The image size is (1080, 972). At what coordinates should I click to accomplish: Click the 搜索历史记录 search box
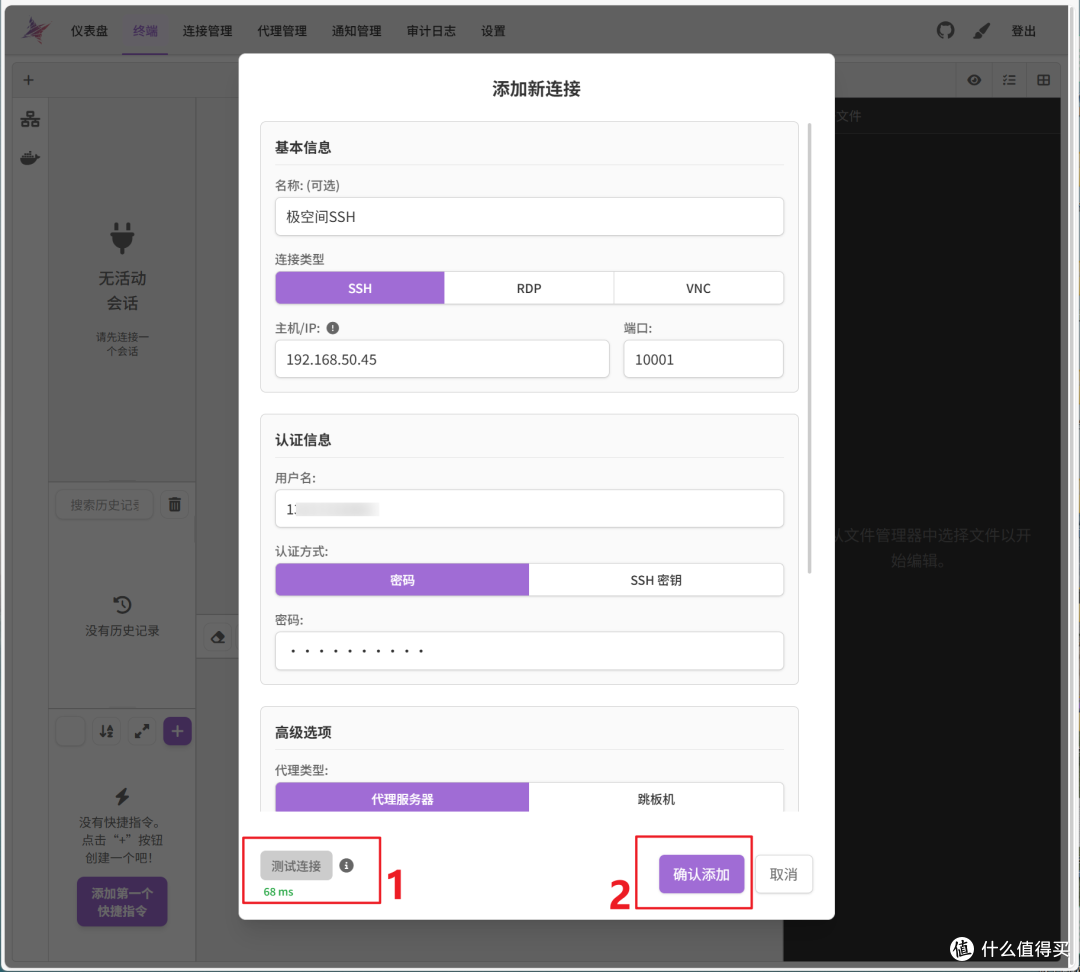pyautogui.click(x=105, y=505)
